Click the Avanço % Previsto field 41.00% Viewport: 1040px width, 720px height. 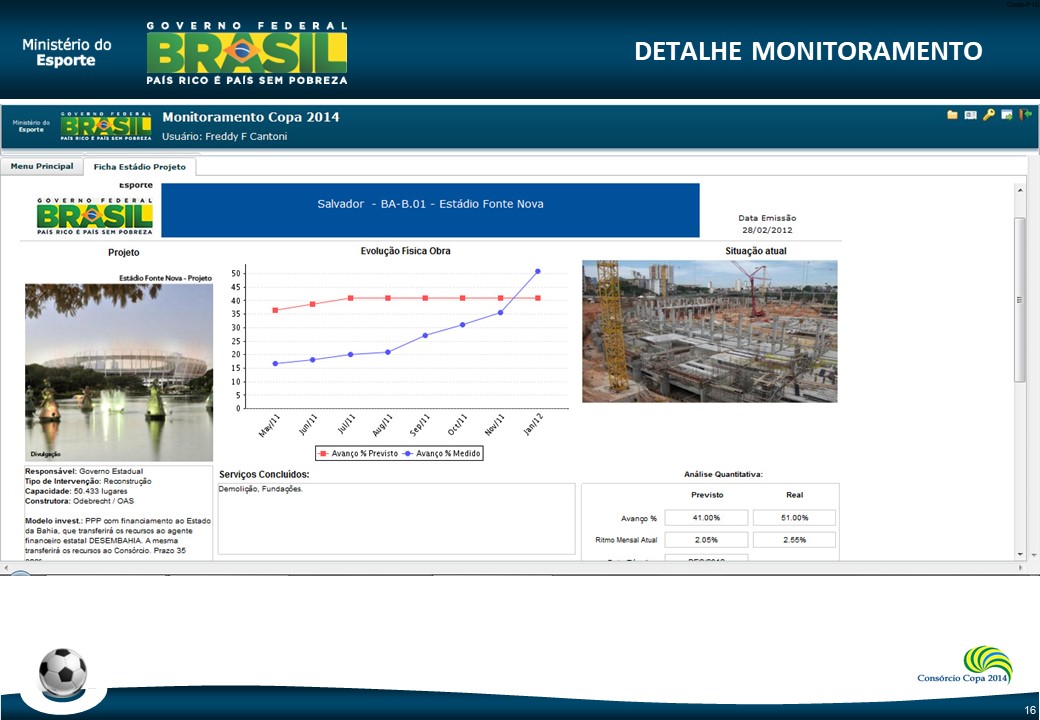pos(706,518)
